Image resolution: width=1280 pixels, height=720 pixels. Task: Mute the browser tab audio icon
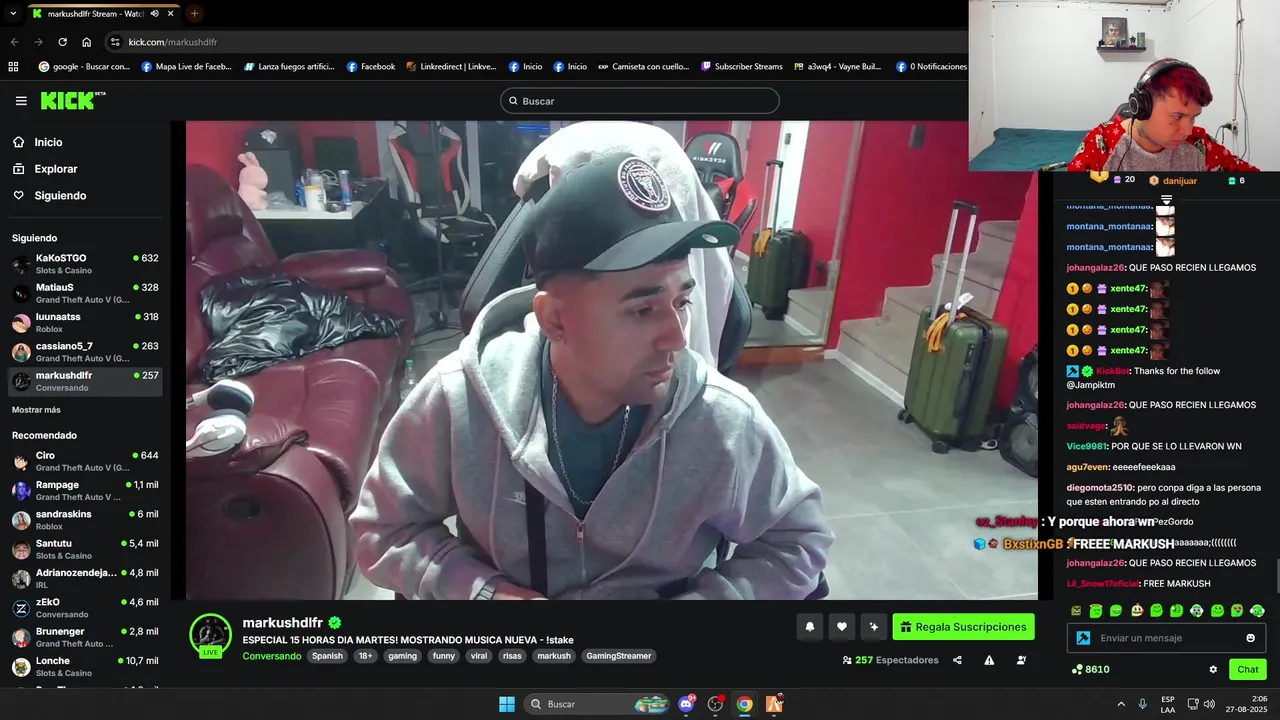point(154,14)
